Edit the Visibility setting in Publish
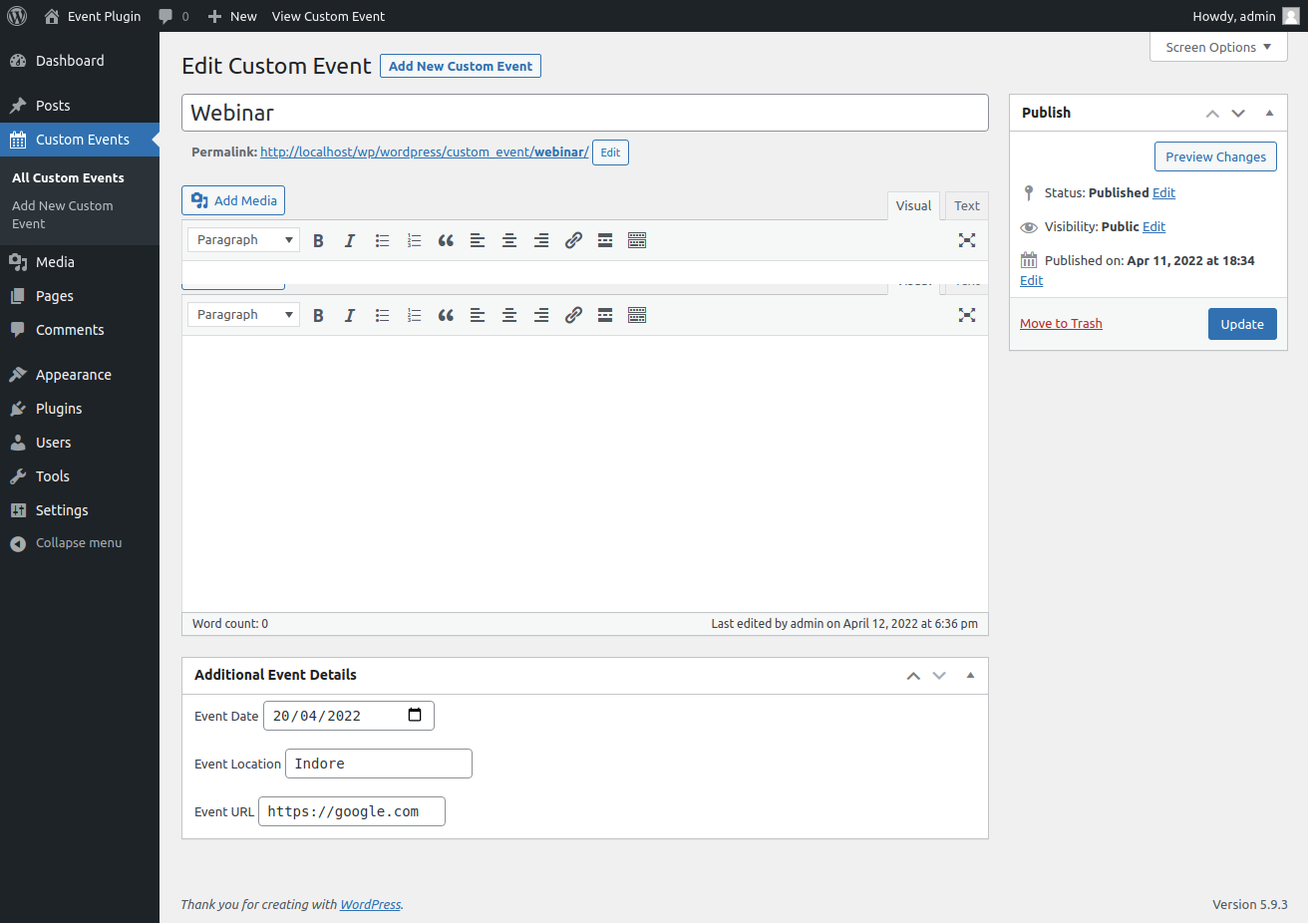The height and width of the screenshot is (924, 1308). pos(1153,226)
